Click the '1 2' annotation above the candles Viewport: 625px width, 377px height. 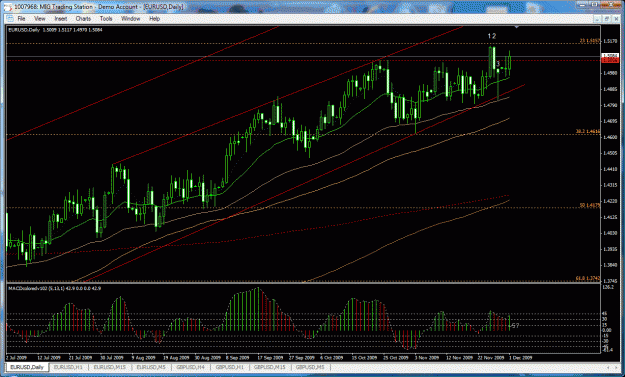click(x=492, y=36)
